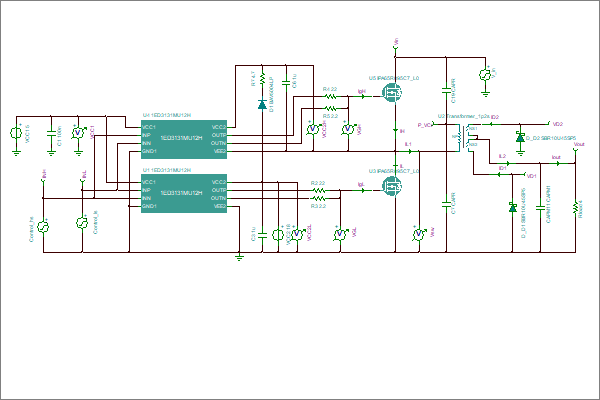The image size is (600, 400).
Task: Click the IgL current arrow
Action: click(362, 190)
